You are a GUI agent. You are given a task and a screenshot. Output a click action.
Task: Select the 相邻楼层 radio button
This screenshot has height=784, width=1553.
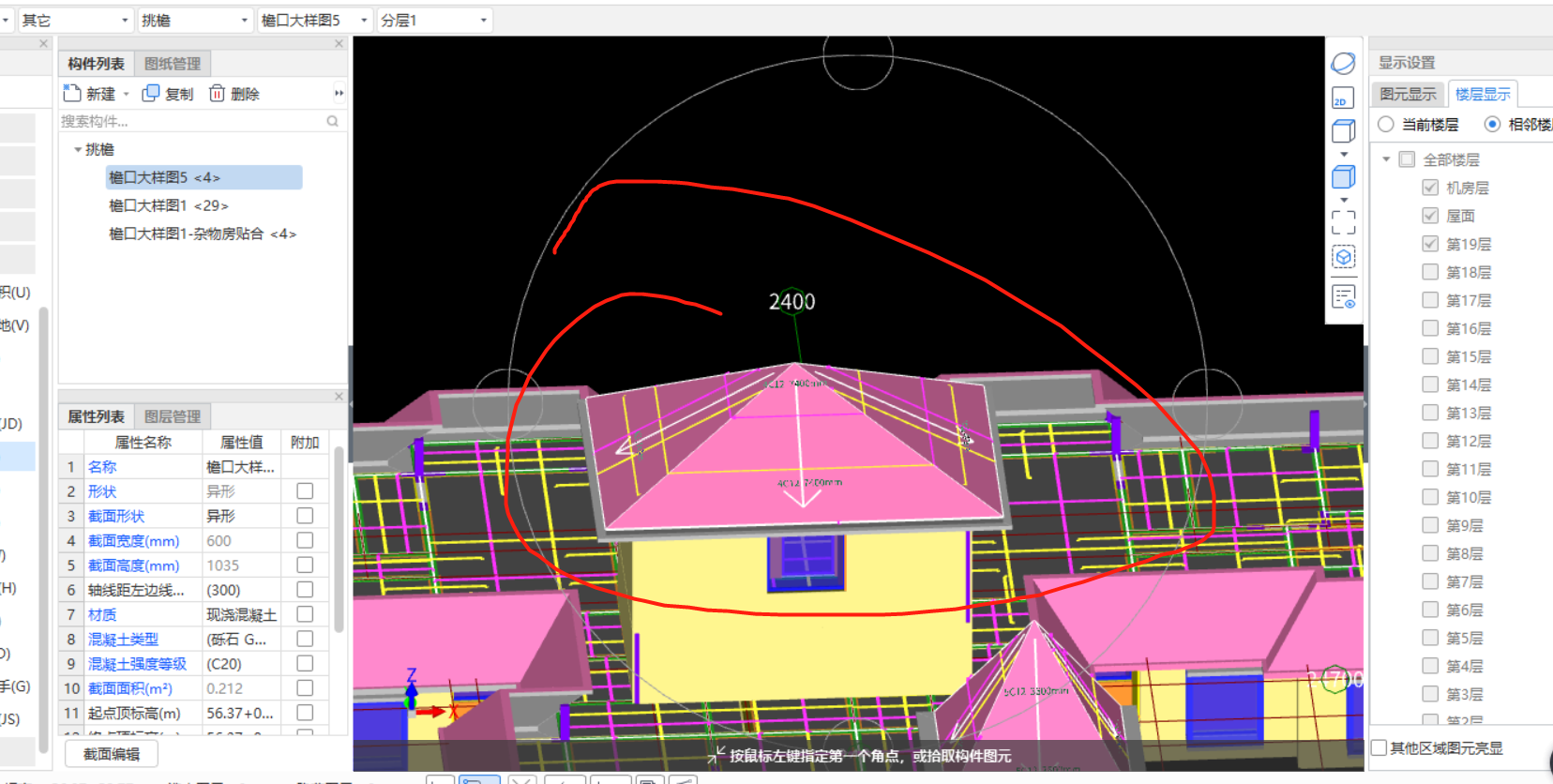point(1492,124)
